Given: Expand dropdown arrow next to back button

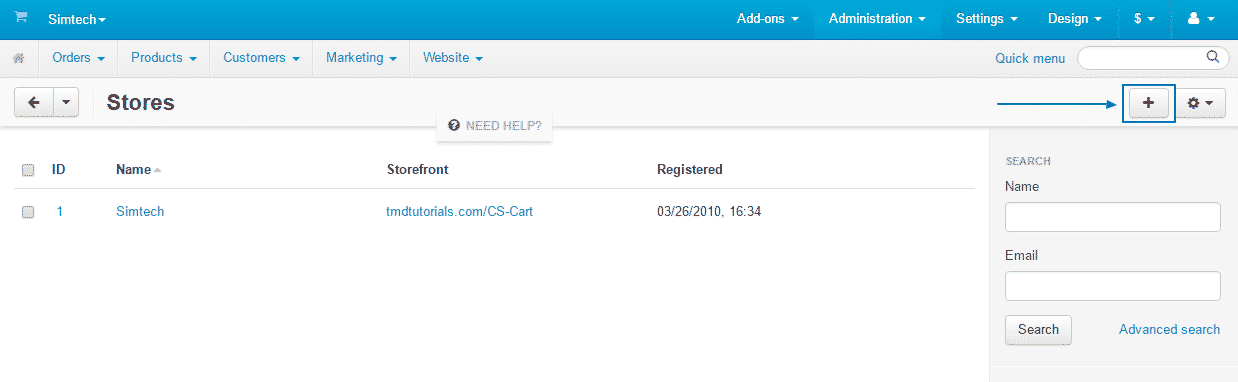Looking at the screenshot, I should tap(66, 102).
